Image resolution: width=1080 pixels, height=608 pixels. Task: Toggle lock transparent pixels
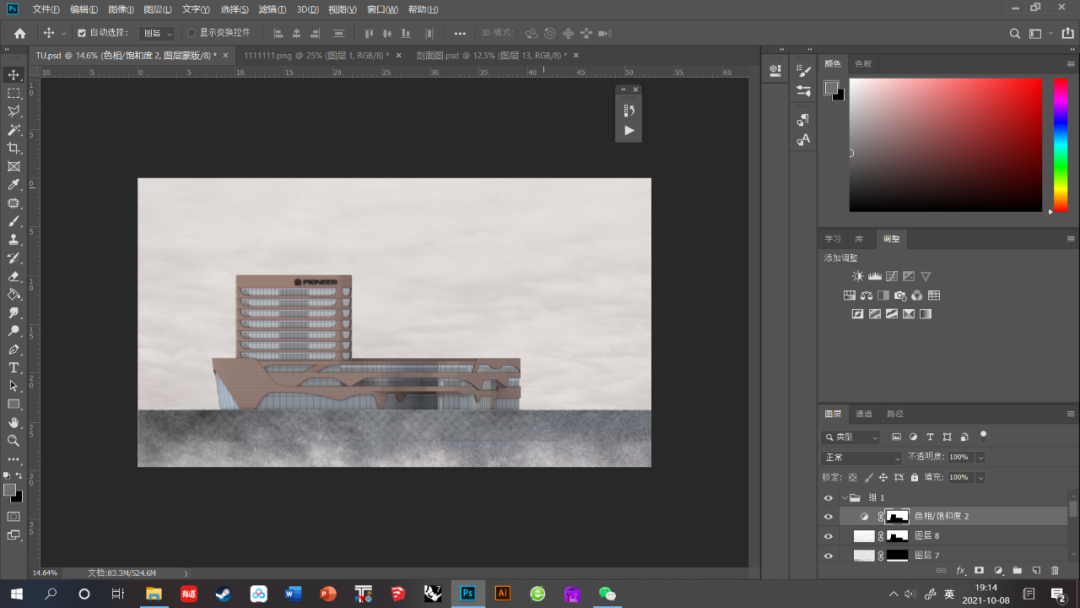point(853,477)
